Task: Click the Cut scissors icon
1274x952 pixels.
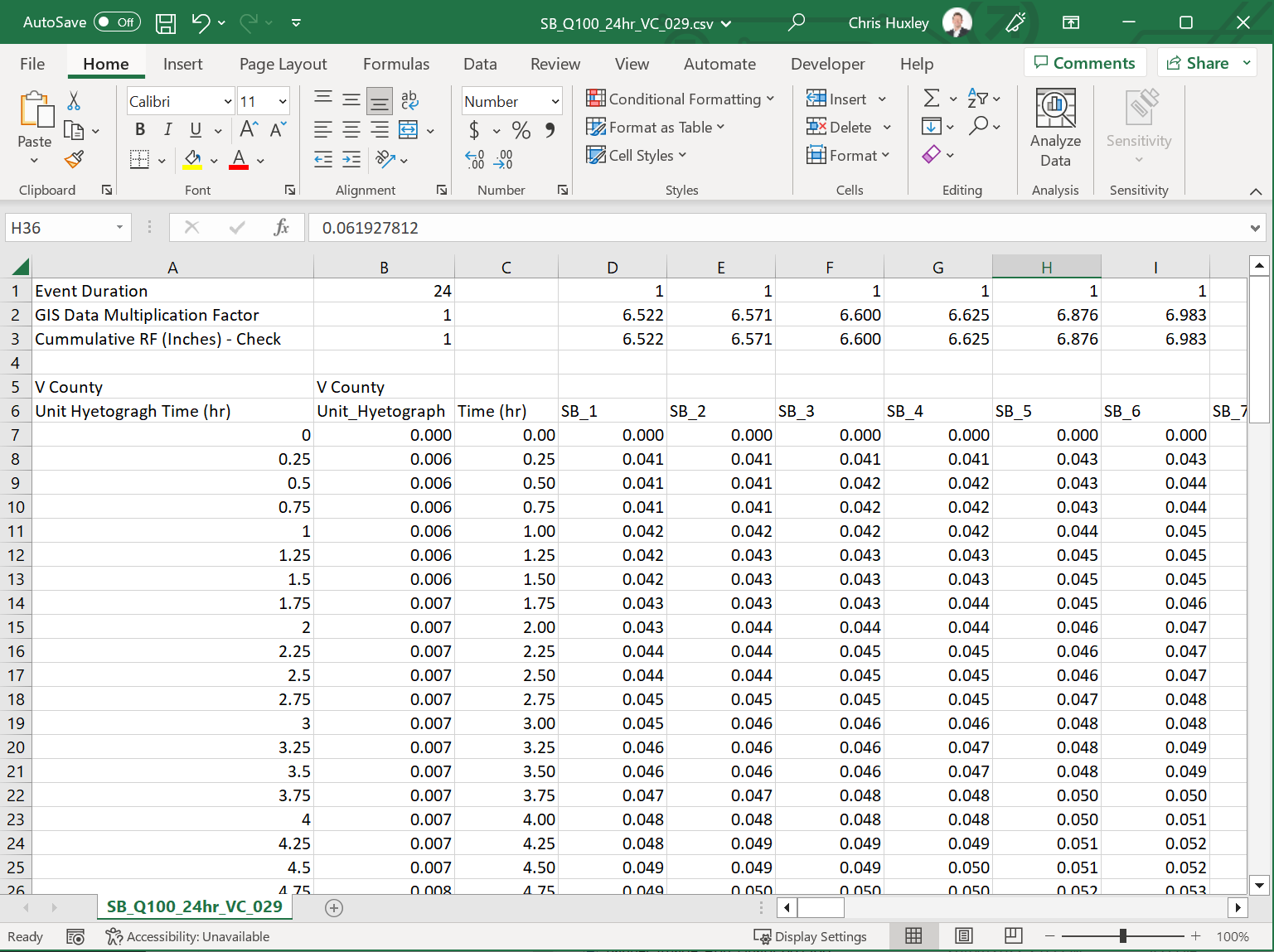Action: [74, 101]
